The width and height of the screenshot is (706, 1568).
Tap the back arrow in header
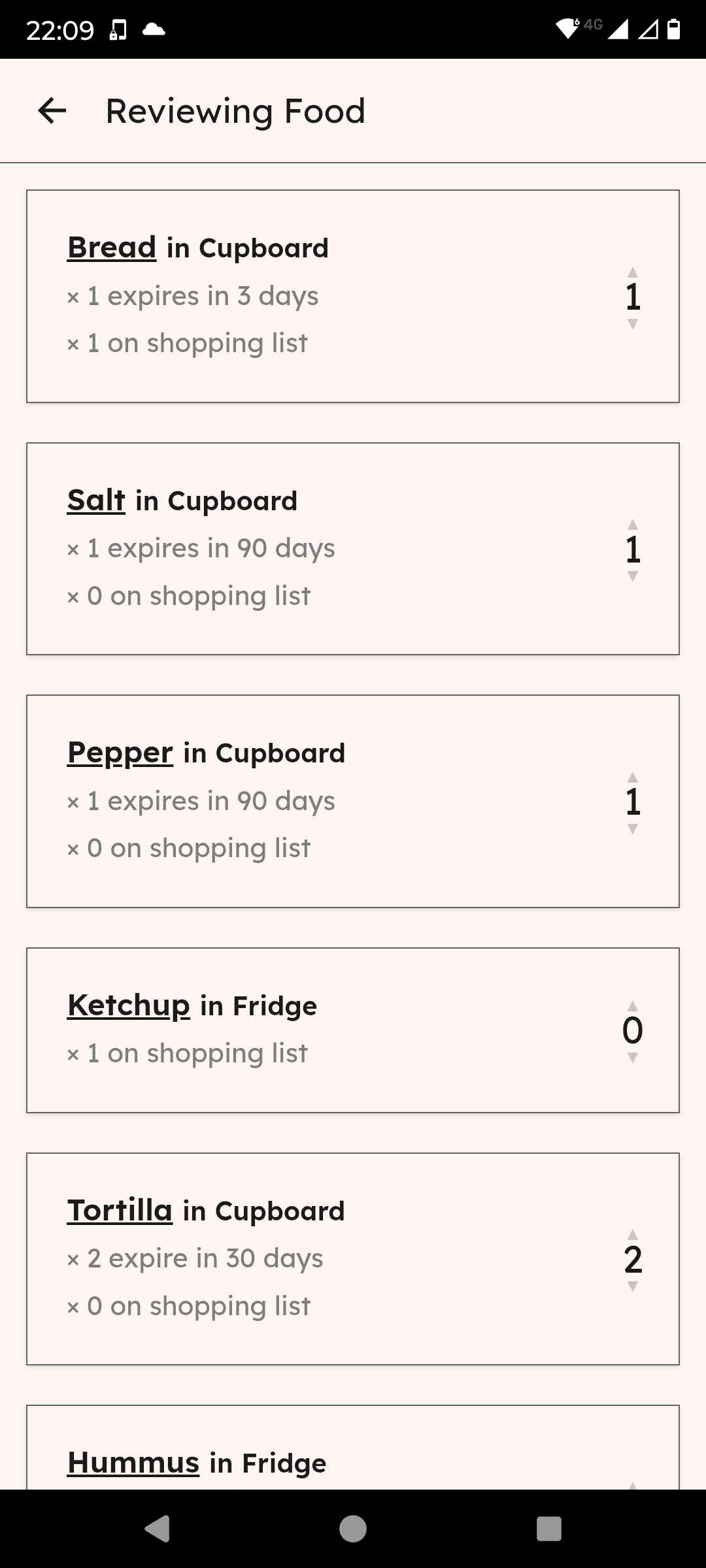point(52,111)
